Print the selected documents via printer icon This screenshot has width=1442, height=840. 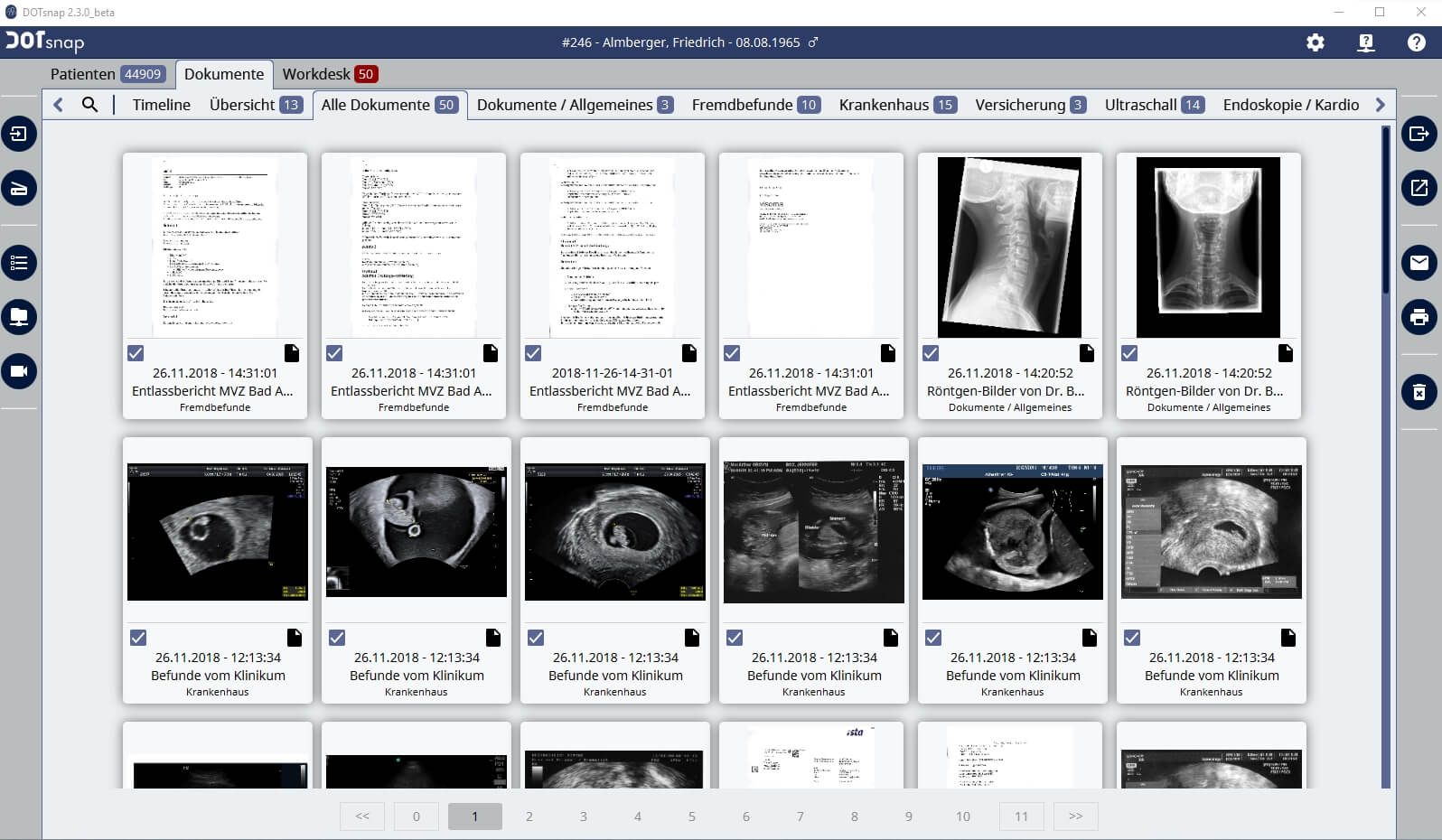click(x=1419, y=317)
